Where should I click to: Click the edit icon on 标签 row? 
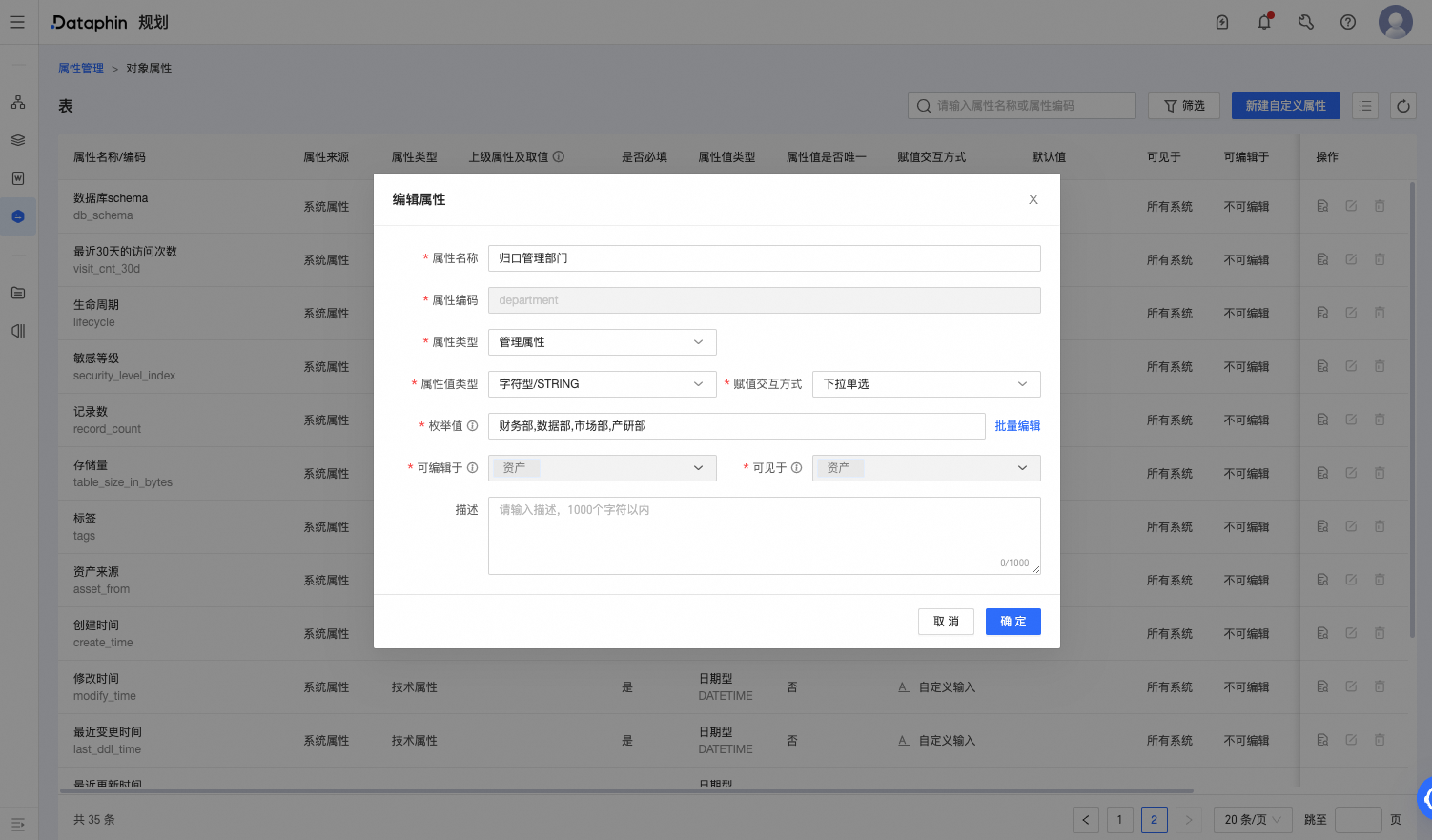point(1351,525)
